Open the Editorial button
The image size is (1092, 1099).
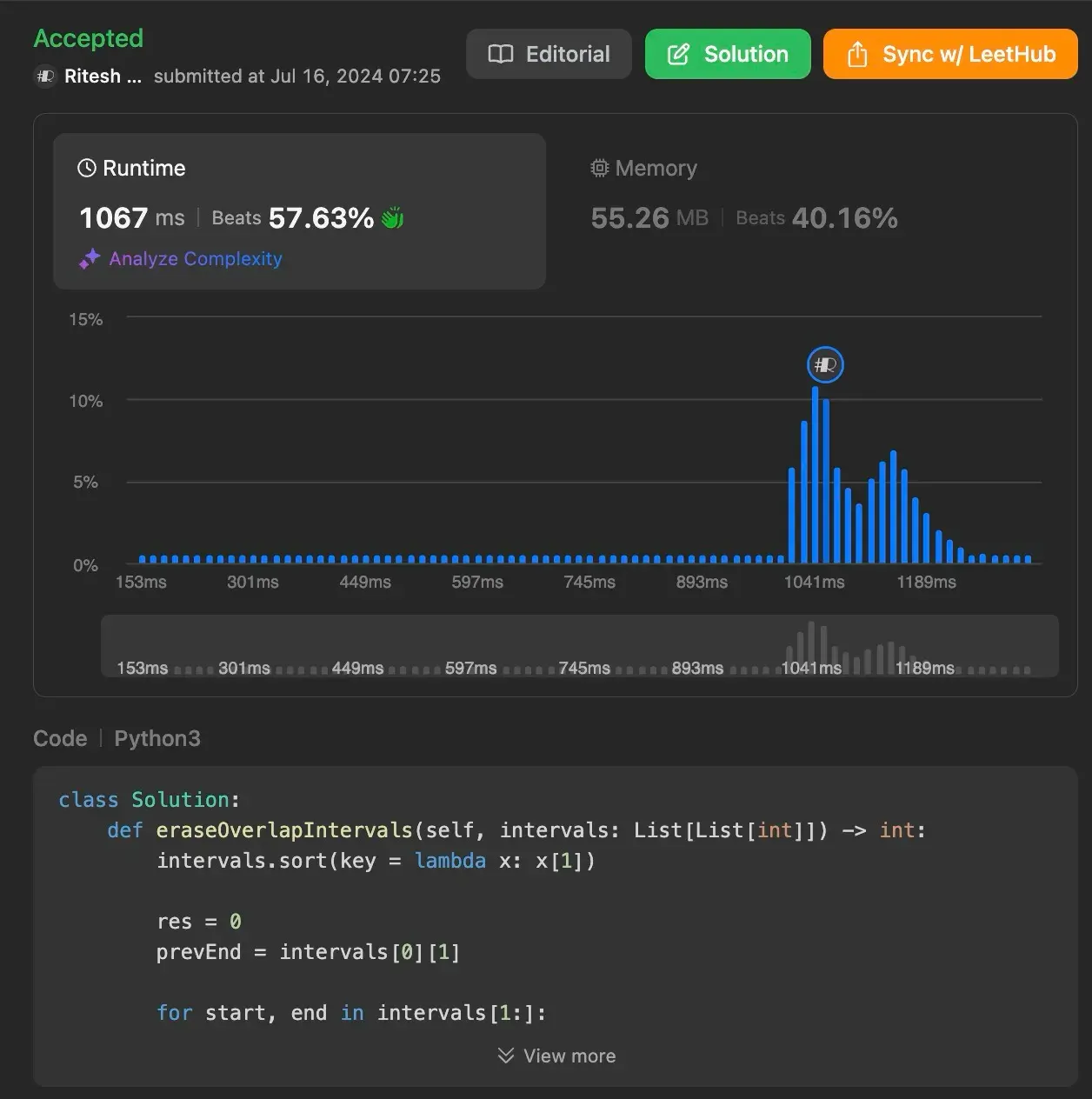pos(549,55)
